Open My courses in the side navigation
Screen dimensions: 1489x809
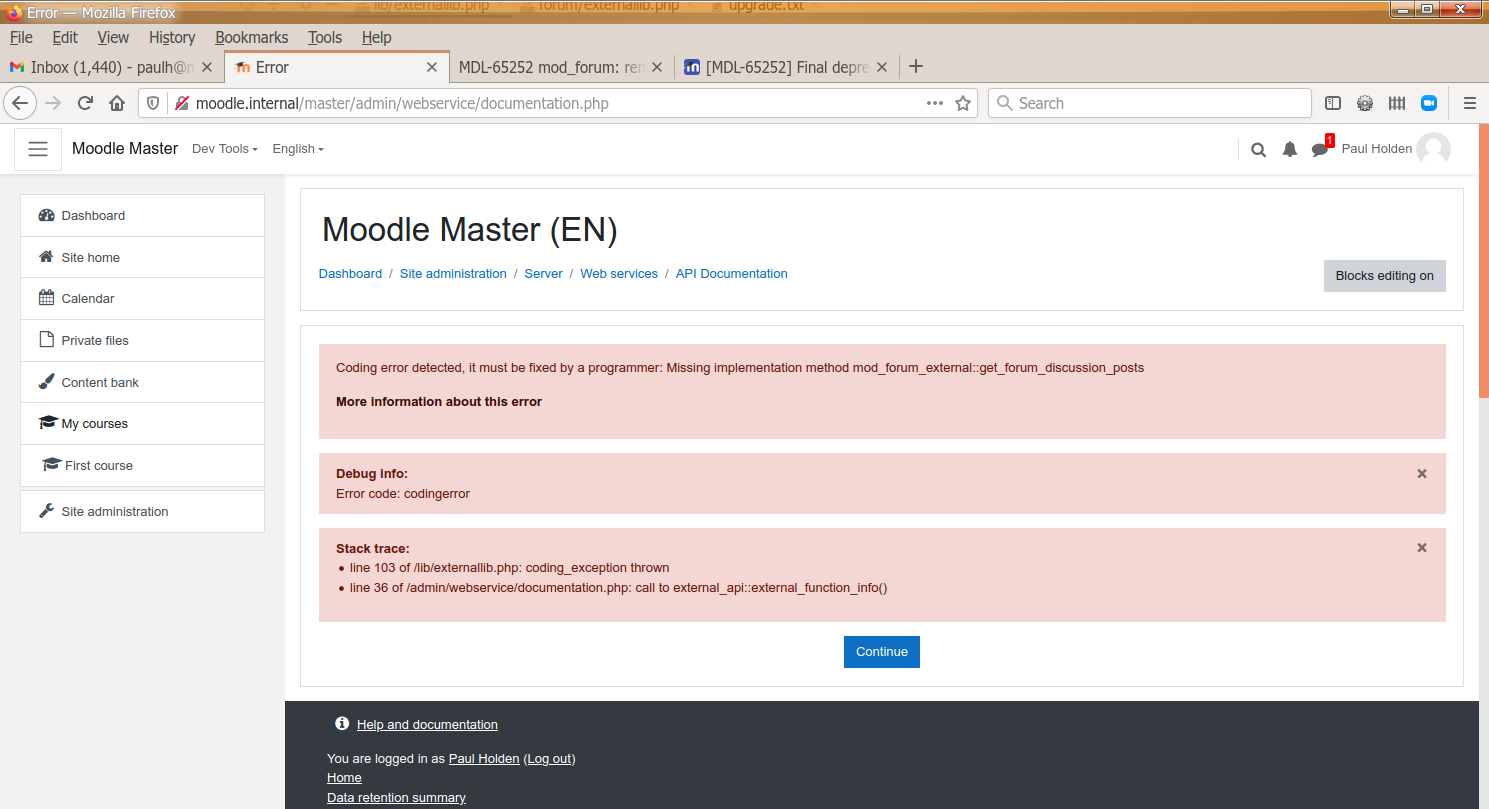coord(142,424)
